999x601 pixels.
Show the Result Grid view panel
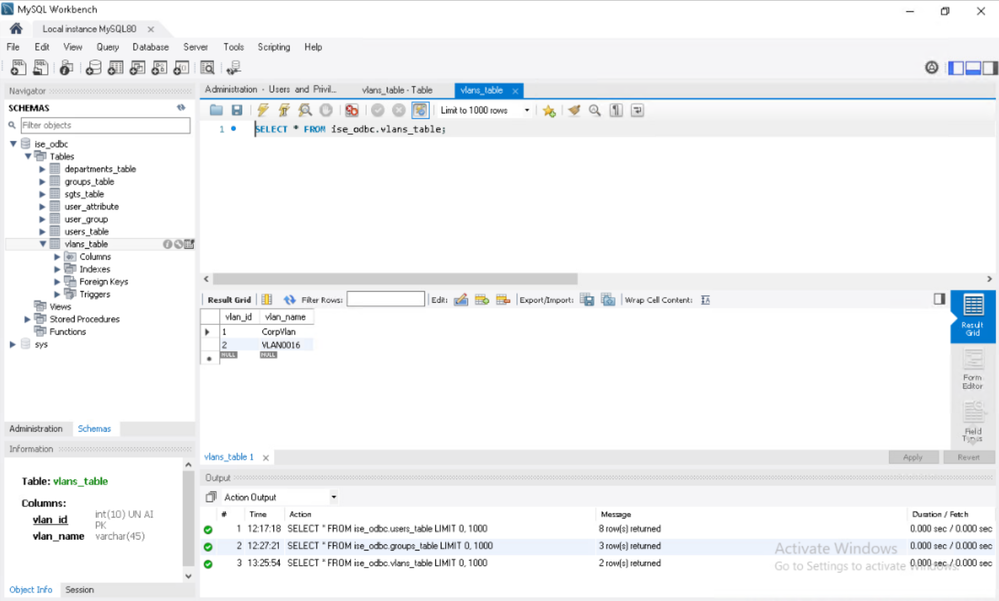click(x=973, y=316)
